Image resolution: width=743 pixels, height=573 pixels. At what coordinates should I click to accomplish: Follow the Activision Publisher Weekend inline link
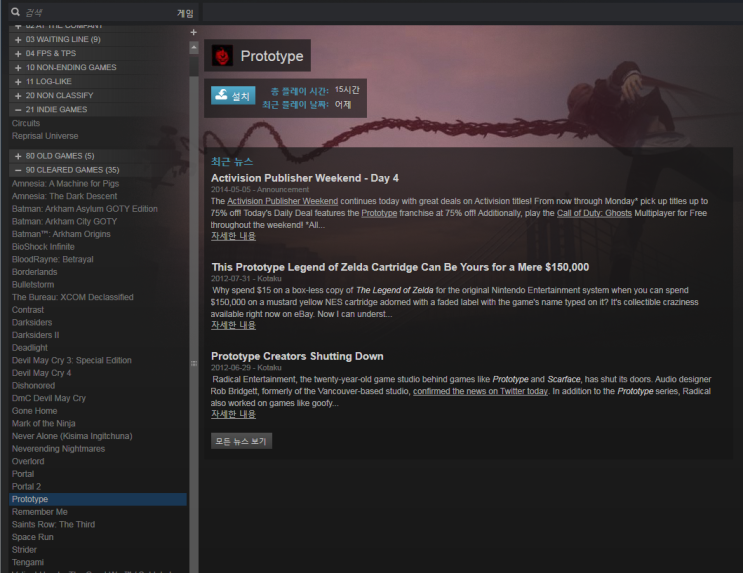[282, 201]
